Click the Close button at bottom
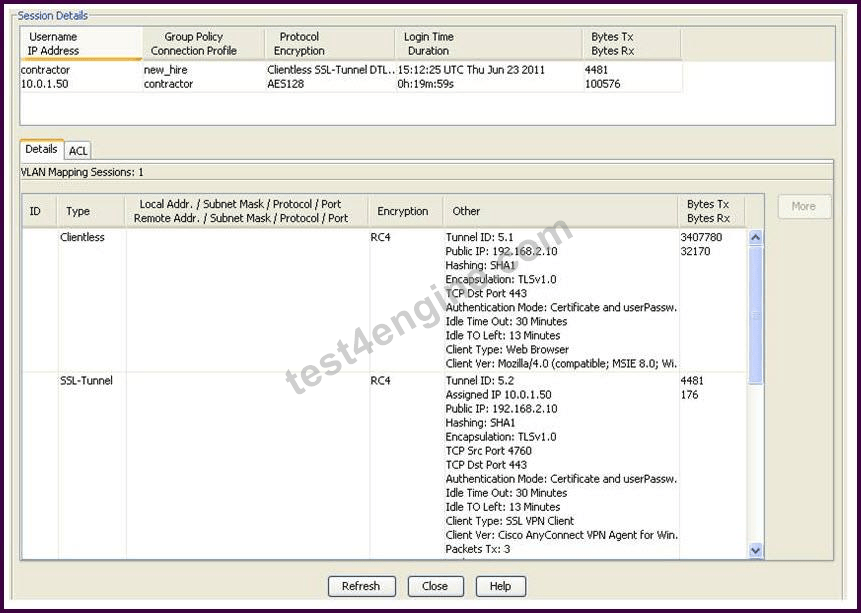The width and height of the screenshot is (861, 613). pos(435,586)
